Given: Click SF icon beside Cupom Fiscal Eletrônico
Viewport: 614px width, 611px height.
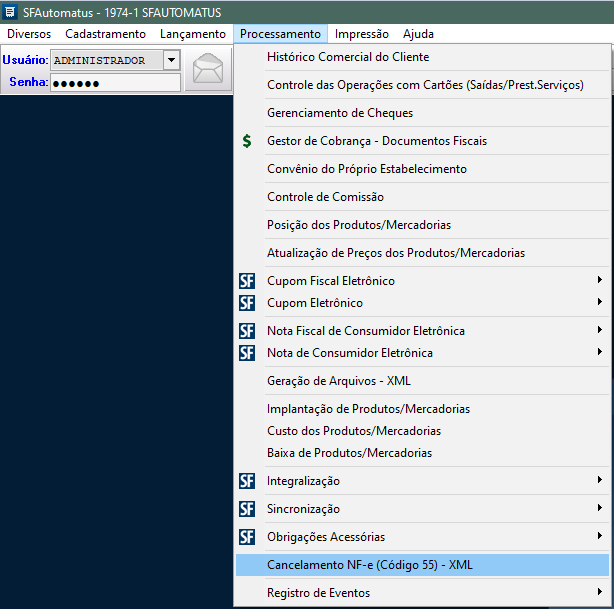Looking at the screenshot, I should pos(247,281).
